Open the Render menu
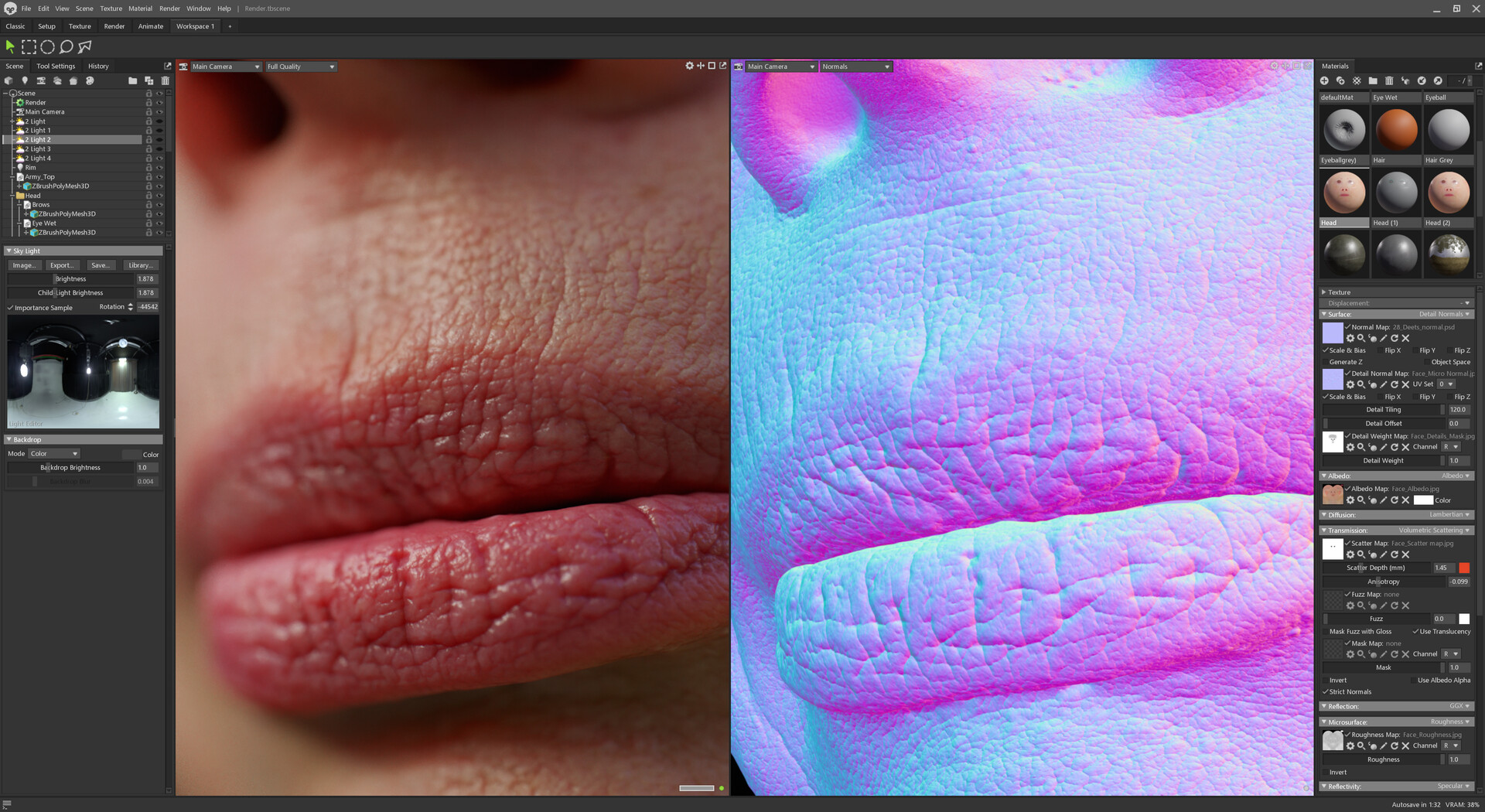Viewport: 1485px width, 812px height. [x=169, y=9]
